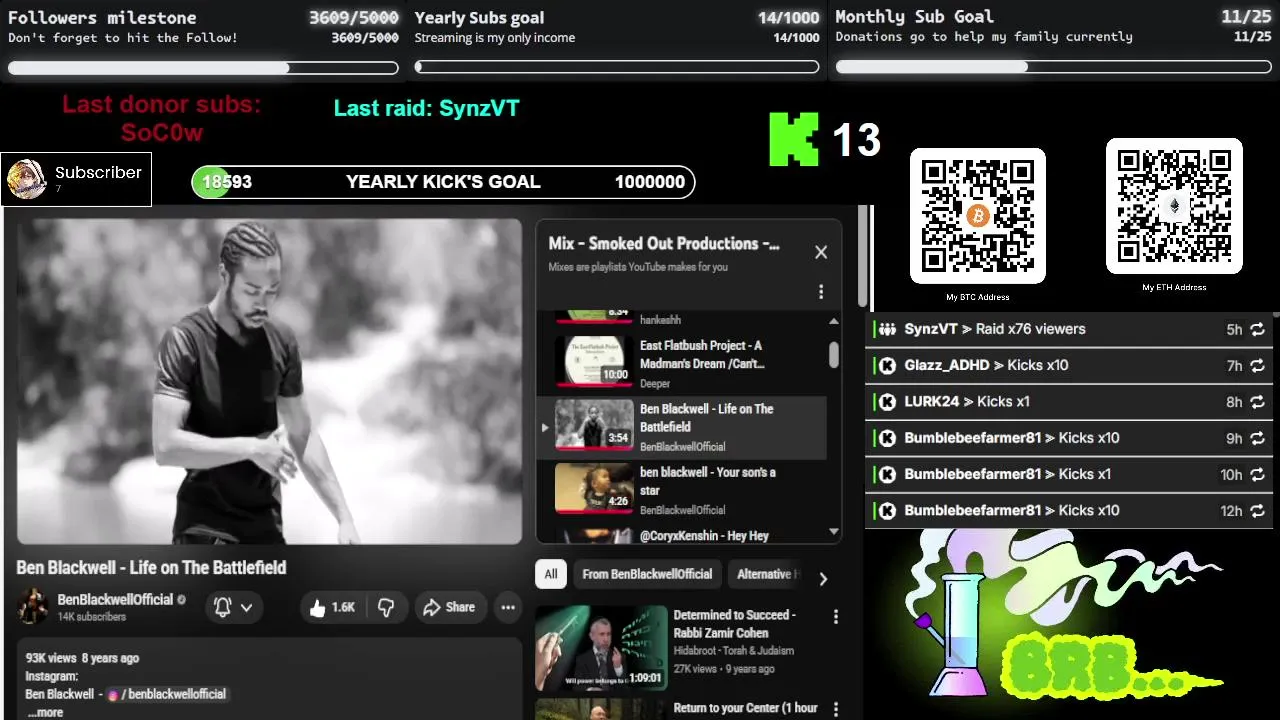Open notification bell dropdown for the channel
Viewport: 1280px width, 720px height.
click(233, 607)
